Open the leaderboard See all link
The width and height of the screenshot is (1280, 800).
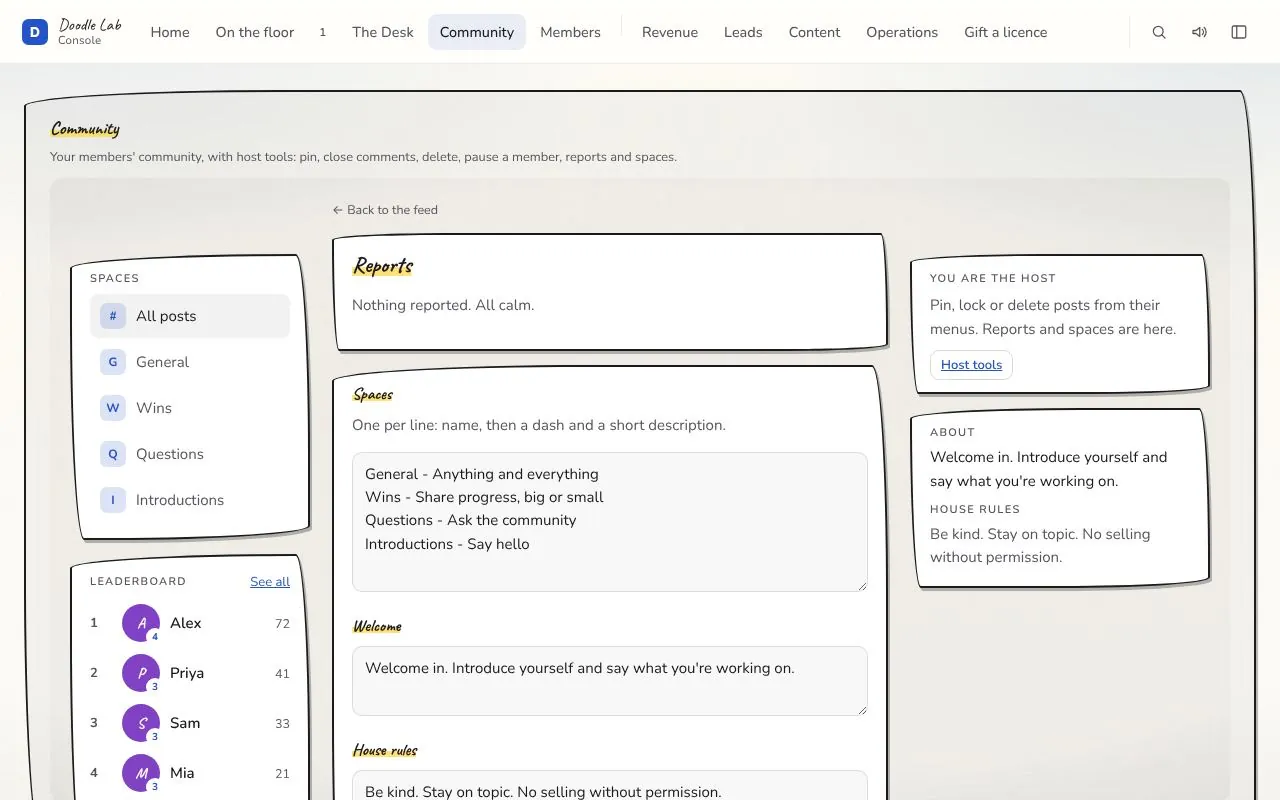pyautogui.click(x=270, y=582)
